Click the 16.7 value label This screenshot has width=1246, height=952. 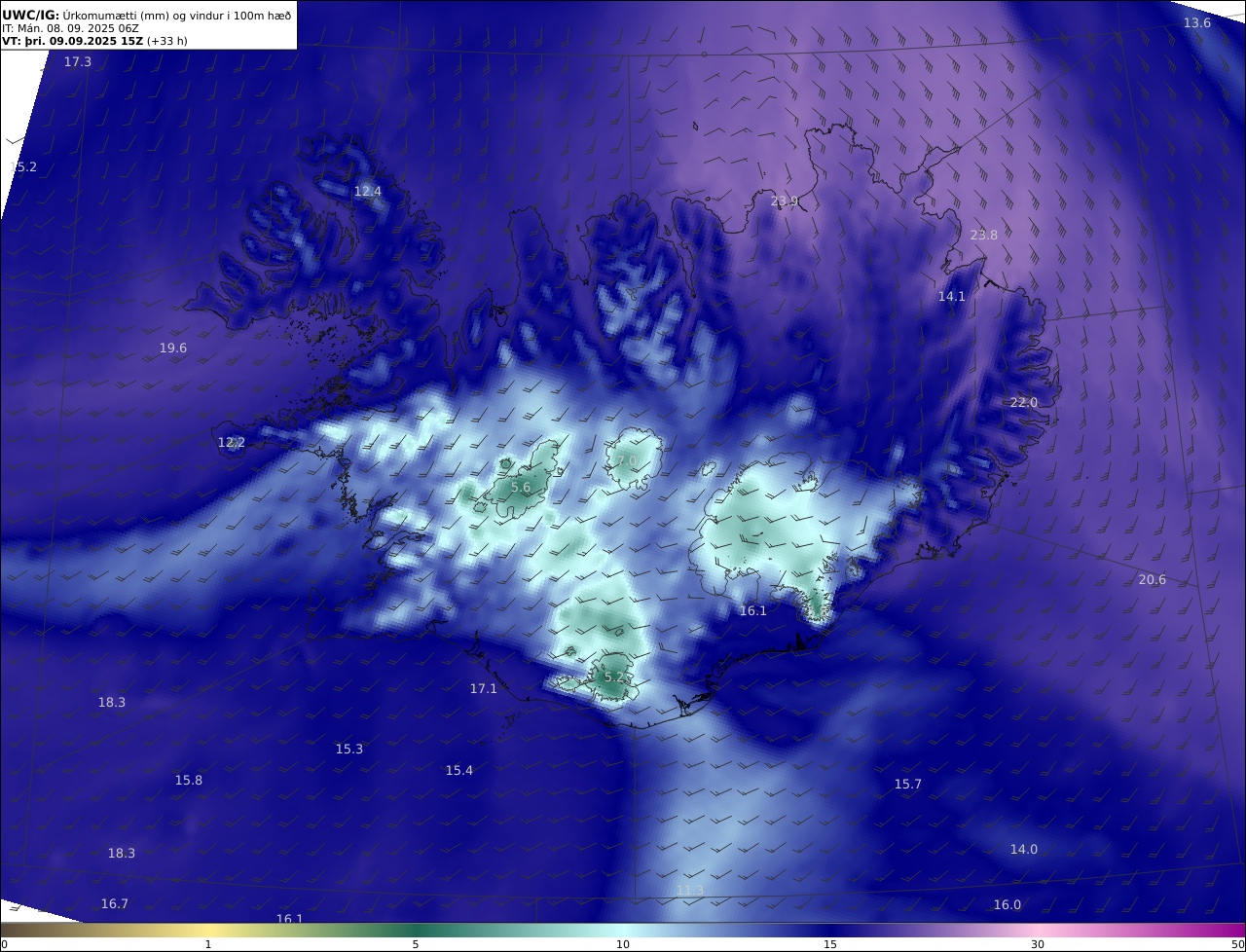pyautogui.click(x=115, y=903)
